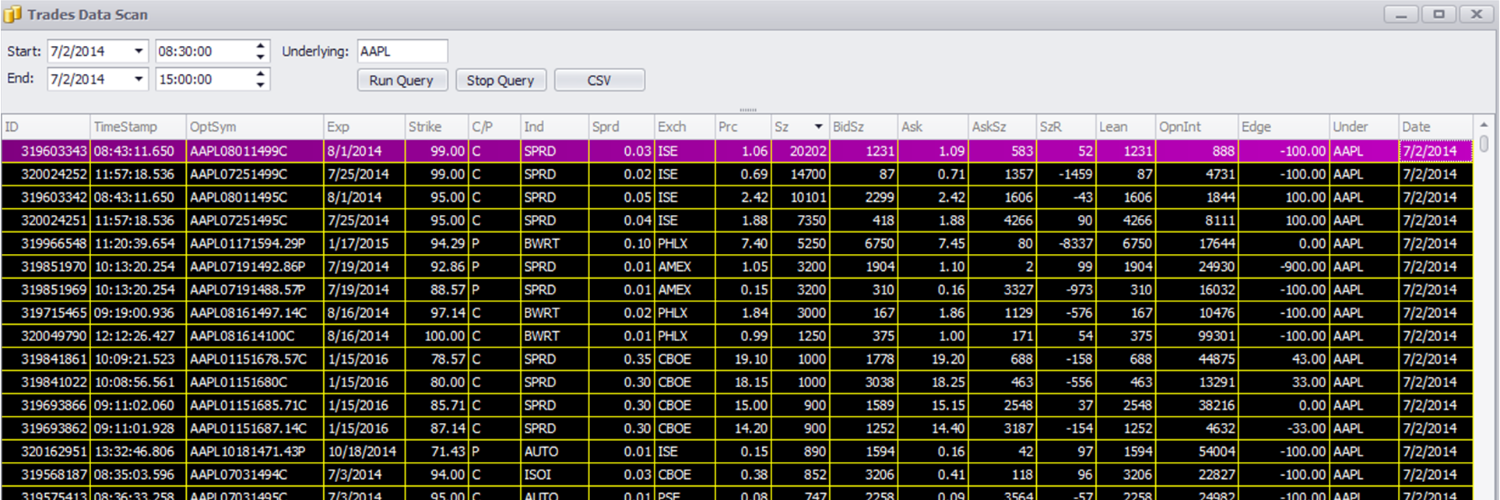
Task: Sort by the Exp column header
Action: pos(363,127)
